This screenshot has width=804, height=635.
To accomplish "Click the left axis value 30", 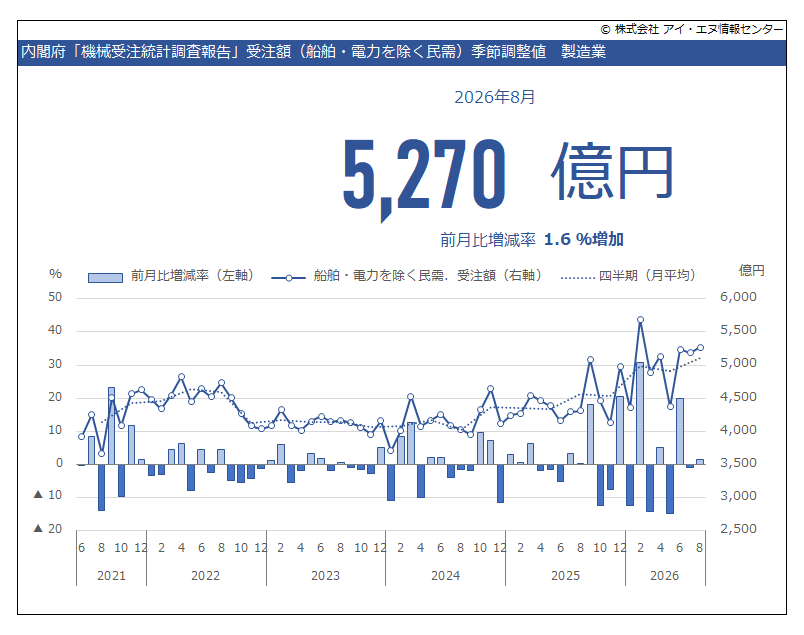I will 55,364.
